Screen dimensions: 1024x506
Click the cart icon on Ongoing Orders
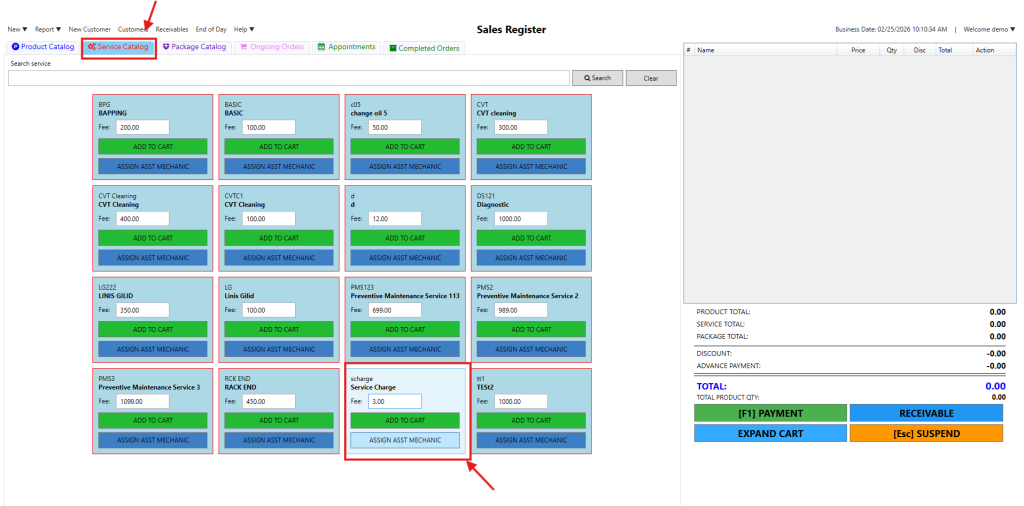[245, 47]
